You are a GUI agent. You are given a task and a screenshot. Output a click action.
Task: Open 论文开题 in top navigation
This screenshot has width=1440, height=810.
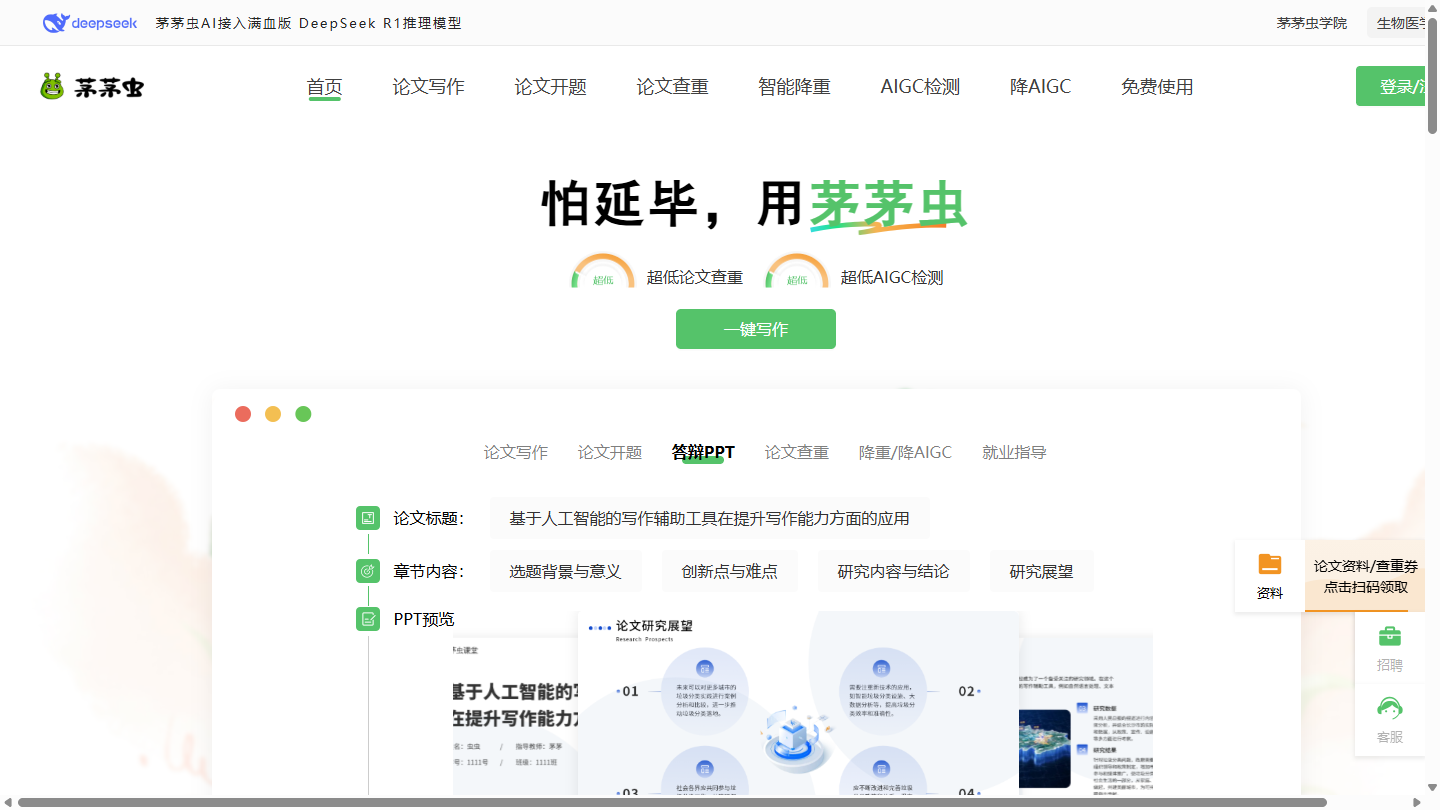[550, 87]
